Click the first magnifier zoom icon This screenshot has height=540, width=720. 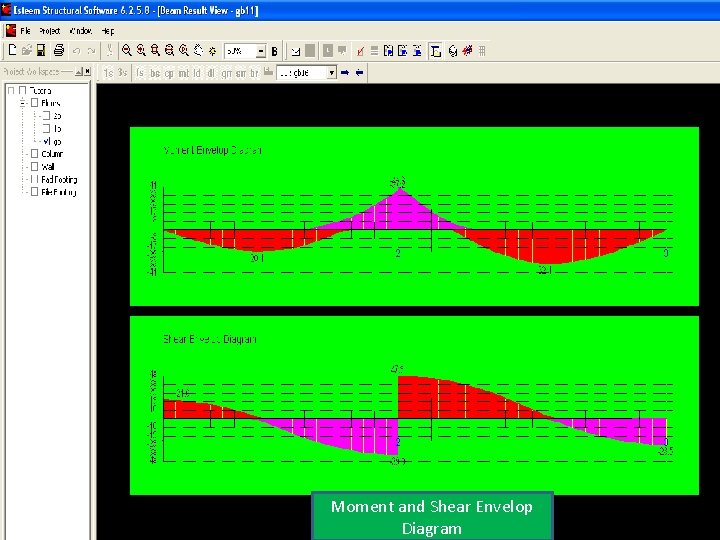click(x=127, y=50)
